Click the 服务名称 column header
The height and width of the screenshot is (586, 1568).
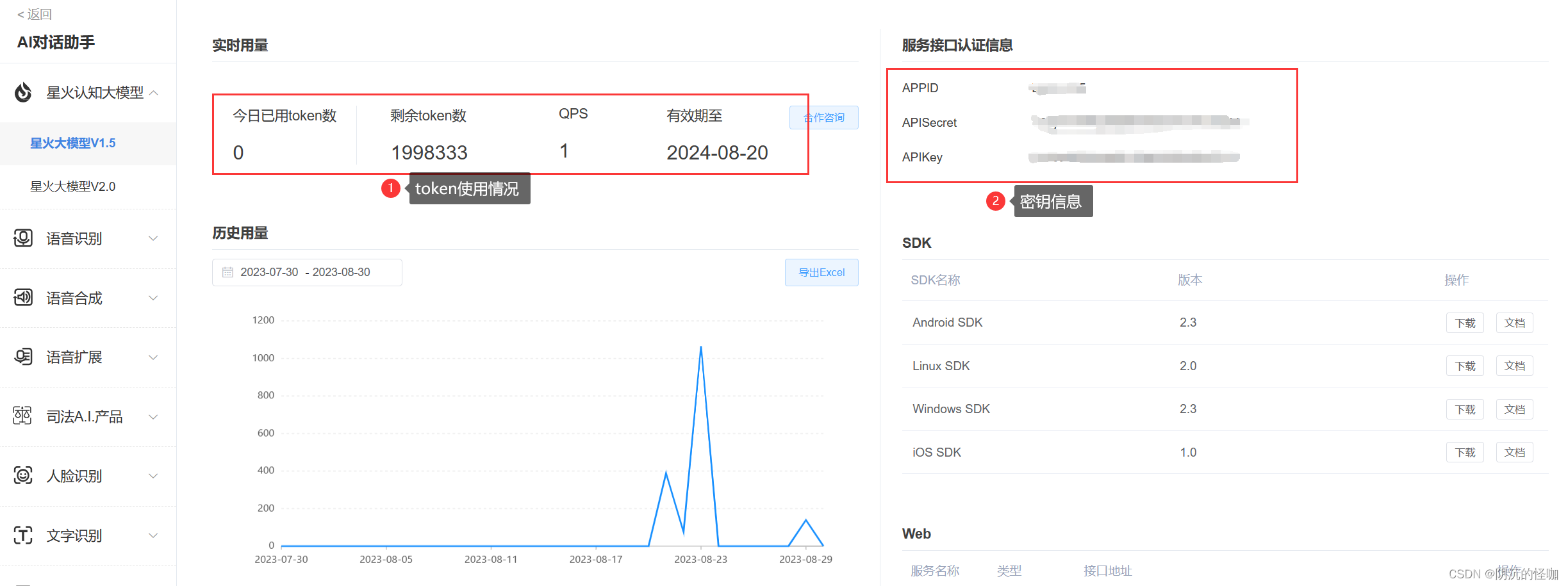(935, 571)
